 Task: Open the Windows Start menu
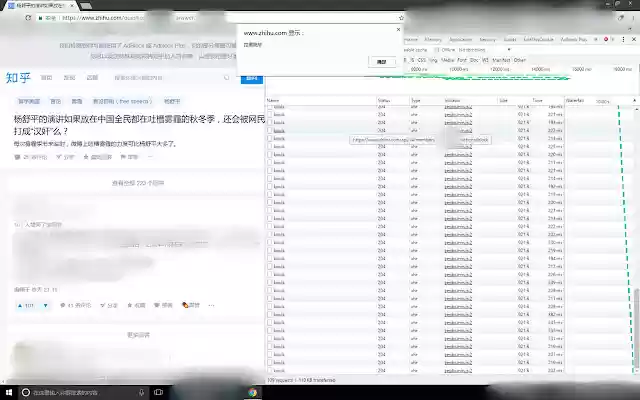tap(9, 393)
